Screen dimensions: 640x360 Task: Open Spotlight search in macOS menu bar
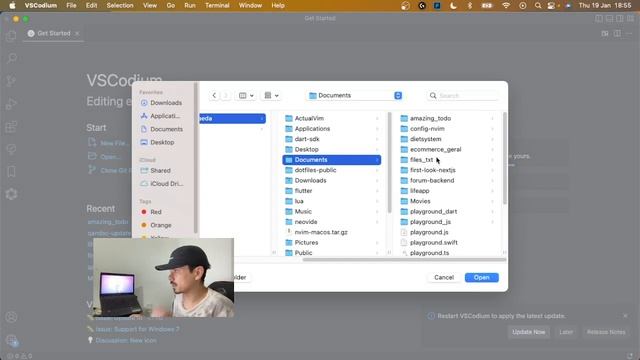pos(538,6)
